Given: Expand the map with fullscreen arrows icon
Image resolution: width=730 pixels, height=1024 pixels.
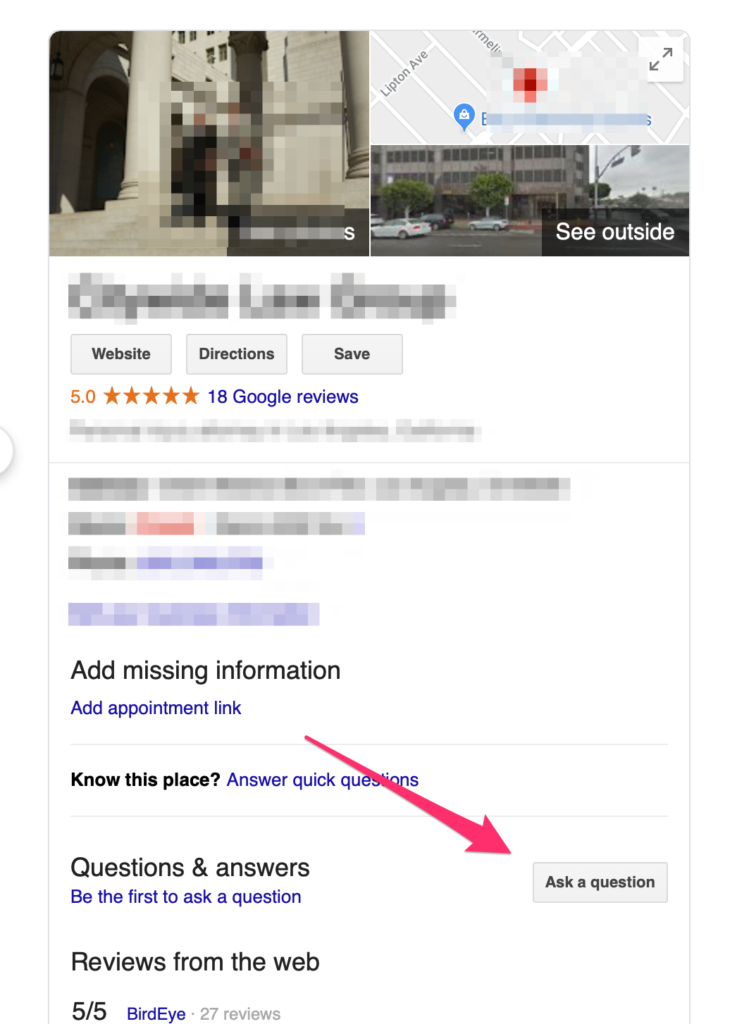Looking at the screenshot, I should (x=661, y=60).
